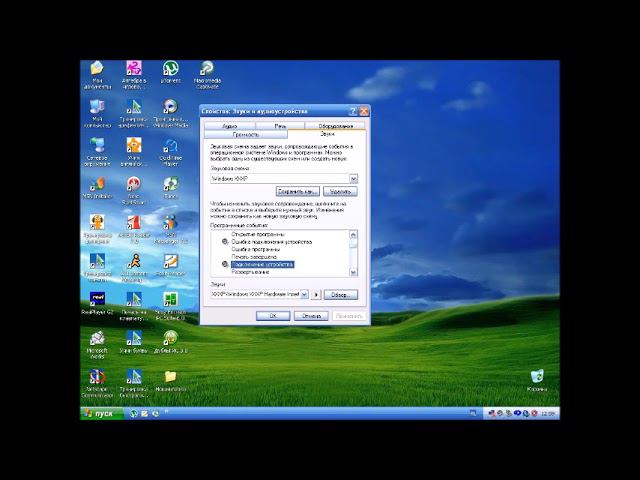This screenshot has height=480, width=640.
Task: Launch the AOL Instant Messenger running man icon
Action: coord(134,268)
